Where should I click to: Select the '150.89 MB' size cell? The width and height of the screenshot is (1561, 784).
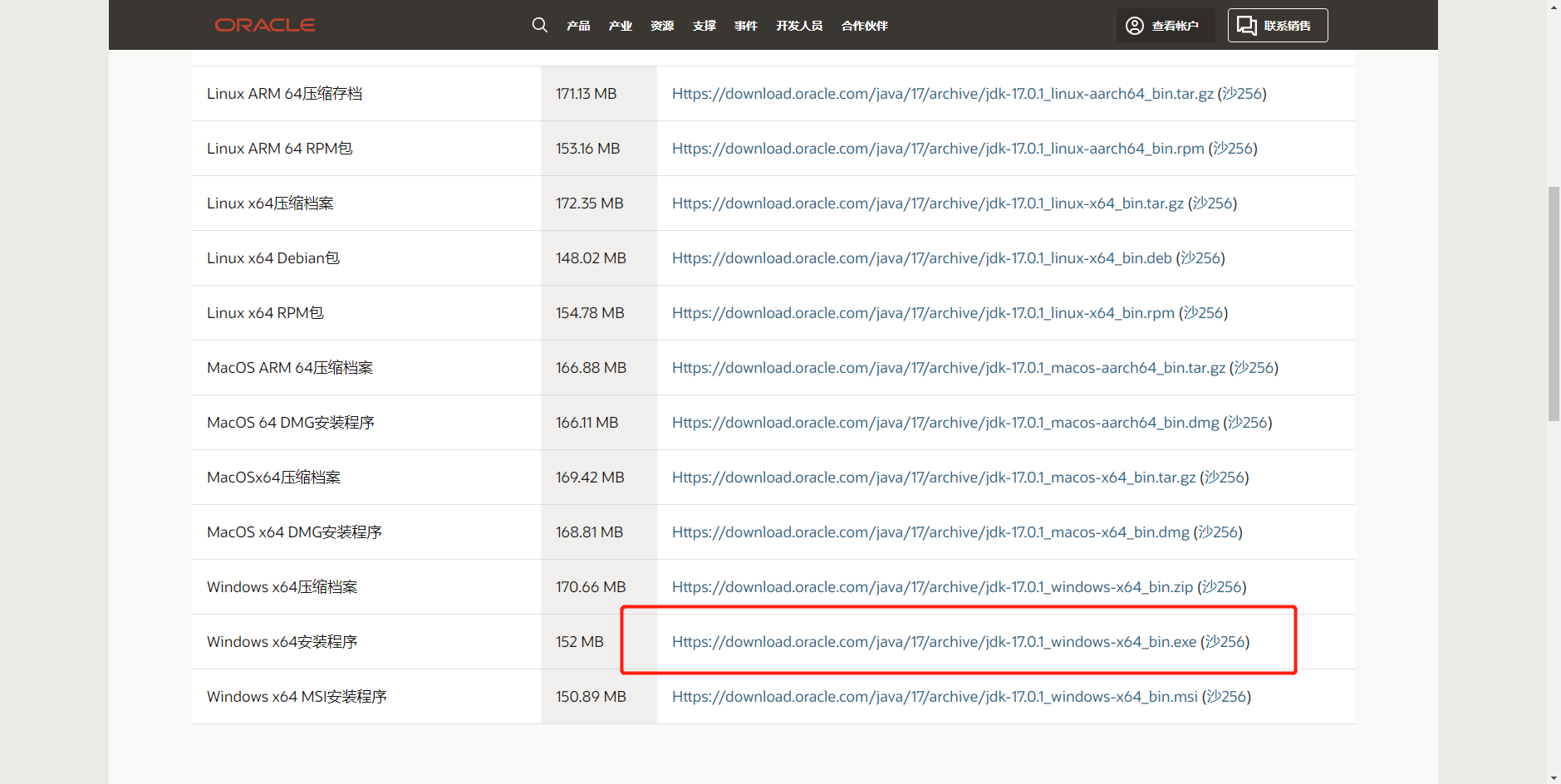[599, 697]
